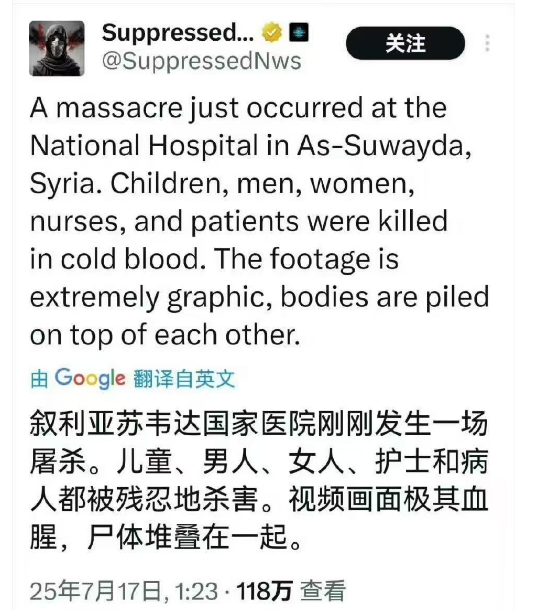Click the "National Hospital" text in the tweet
Image resolution: width=544 pixels, height=610 pixels.
[x=144, y=145]
